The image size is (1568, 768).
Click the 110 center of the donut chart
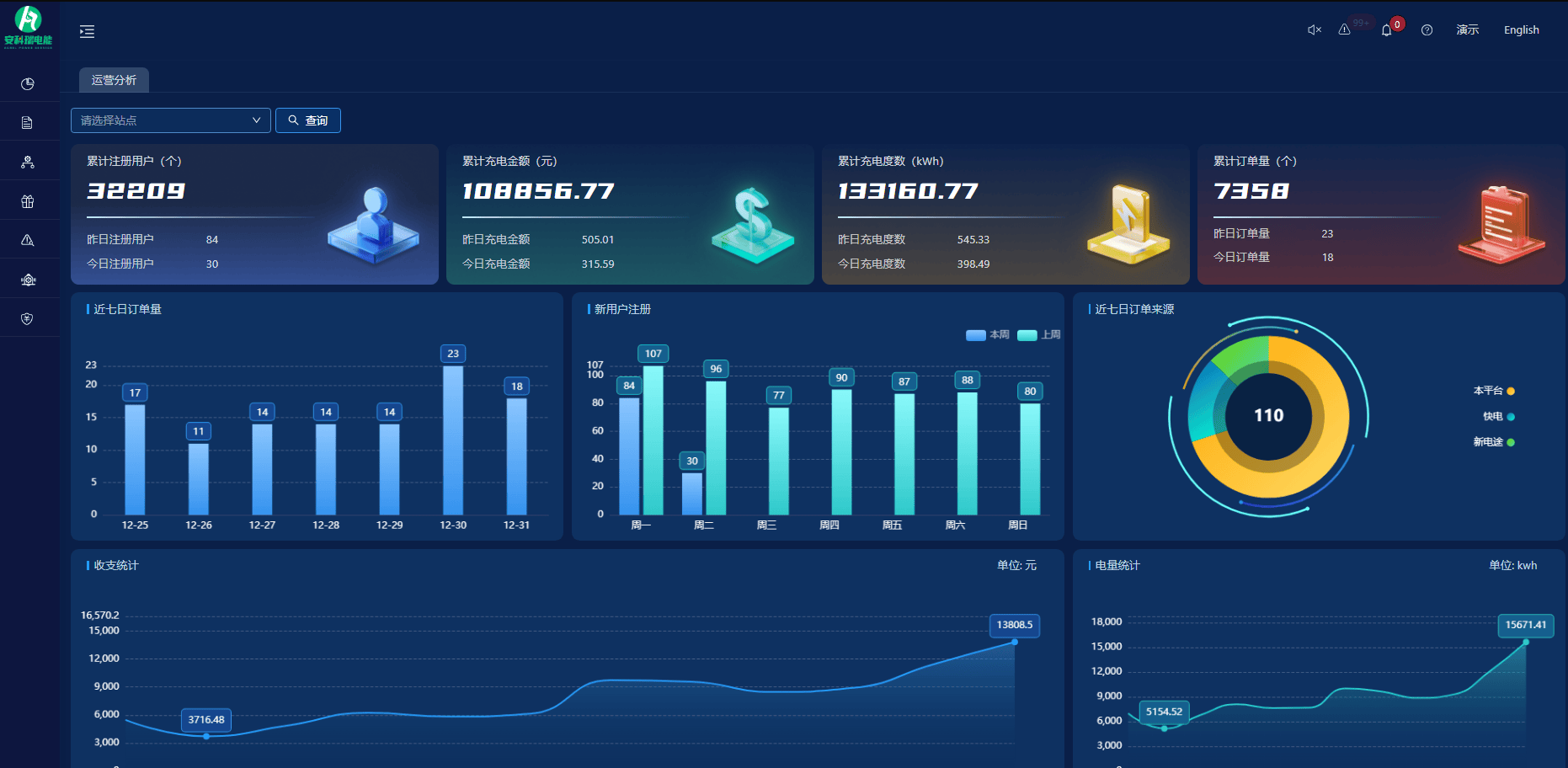pos(1269,415)
